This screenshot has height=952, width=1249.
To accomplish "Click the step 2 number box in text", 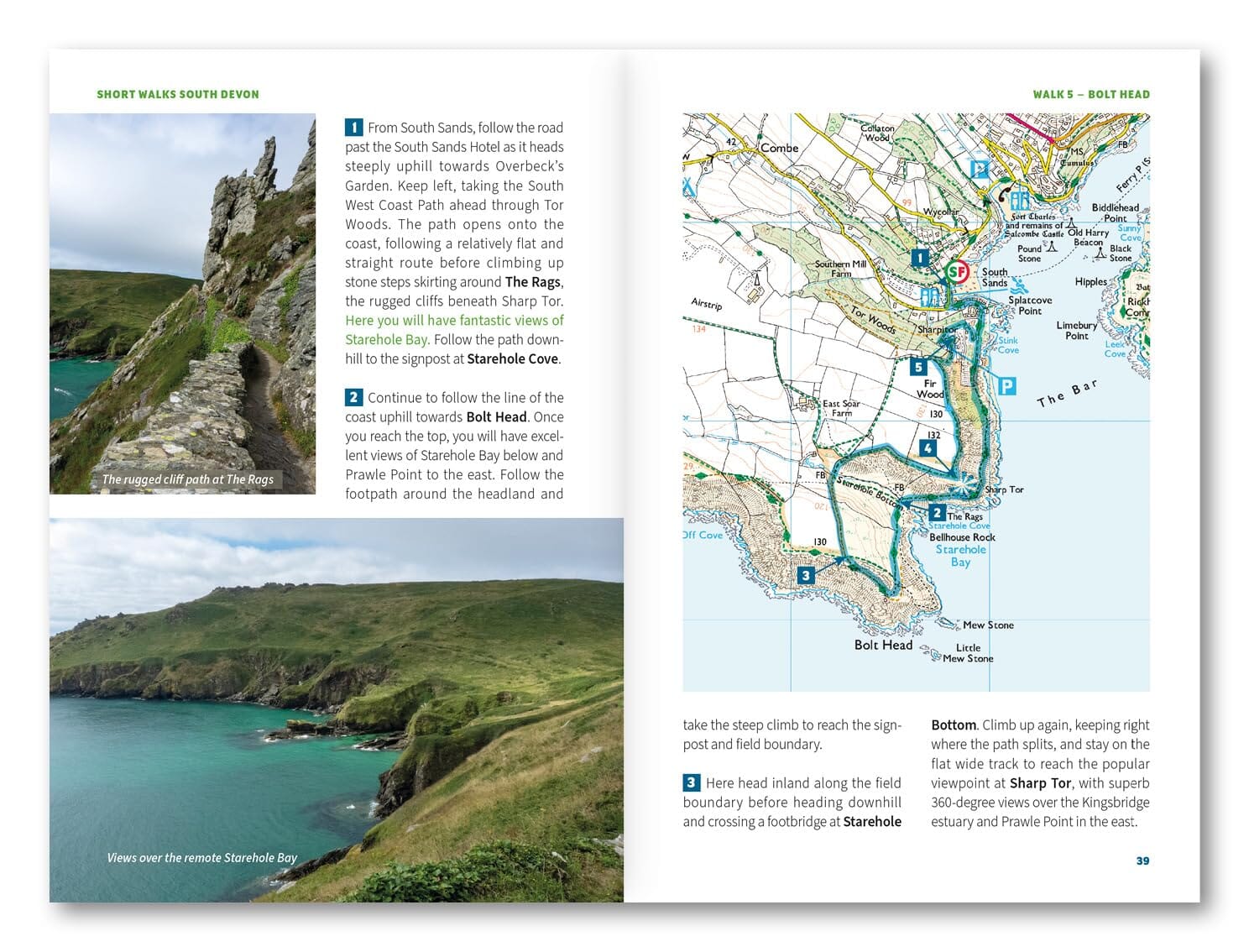I will click(353, 398).
